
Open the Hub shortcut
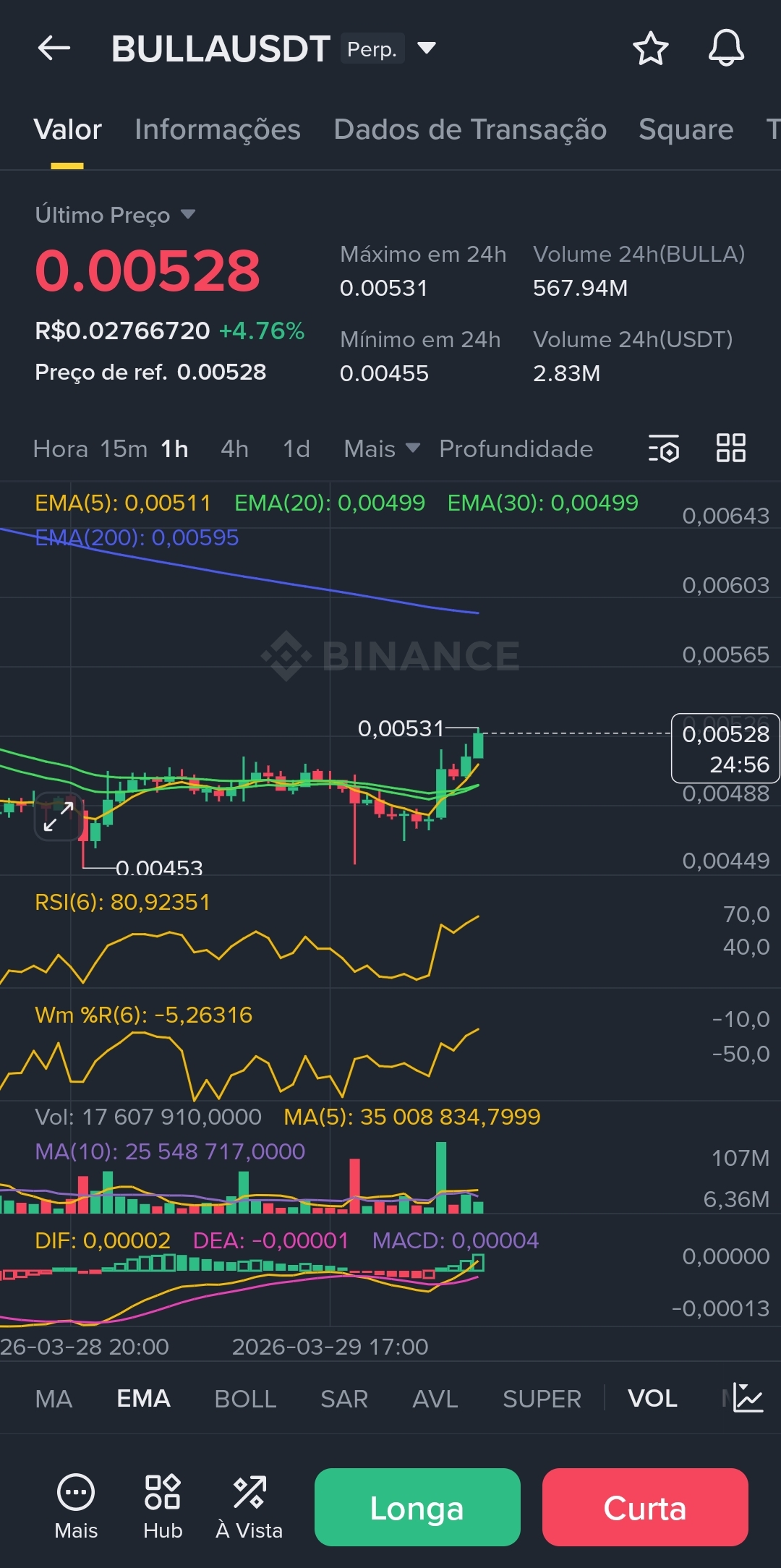[163, 1507]
